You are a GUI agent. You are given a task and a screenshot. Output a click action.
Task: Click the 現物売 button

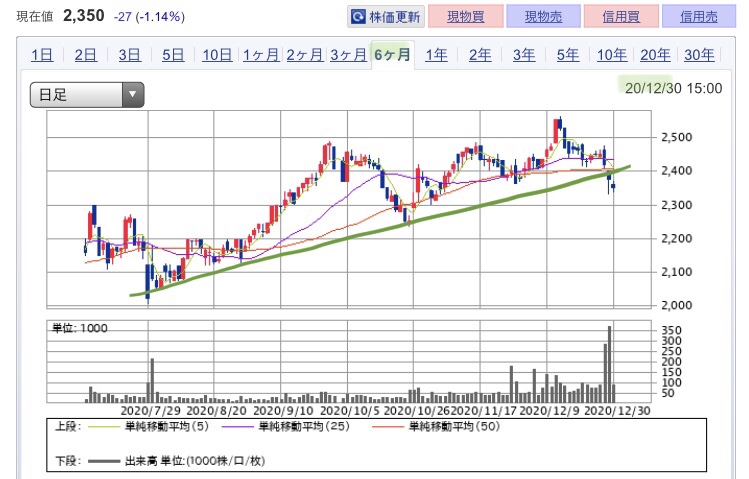click(543, 17)
